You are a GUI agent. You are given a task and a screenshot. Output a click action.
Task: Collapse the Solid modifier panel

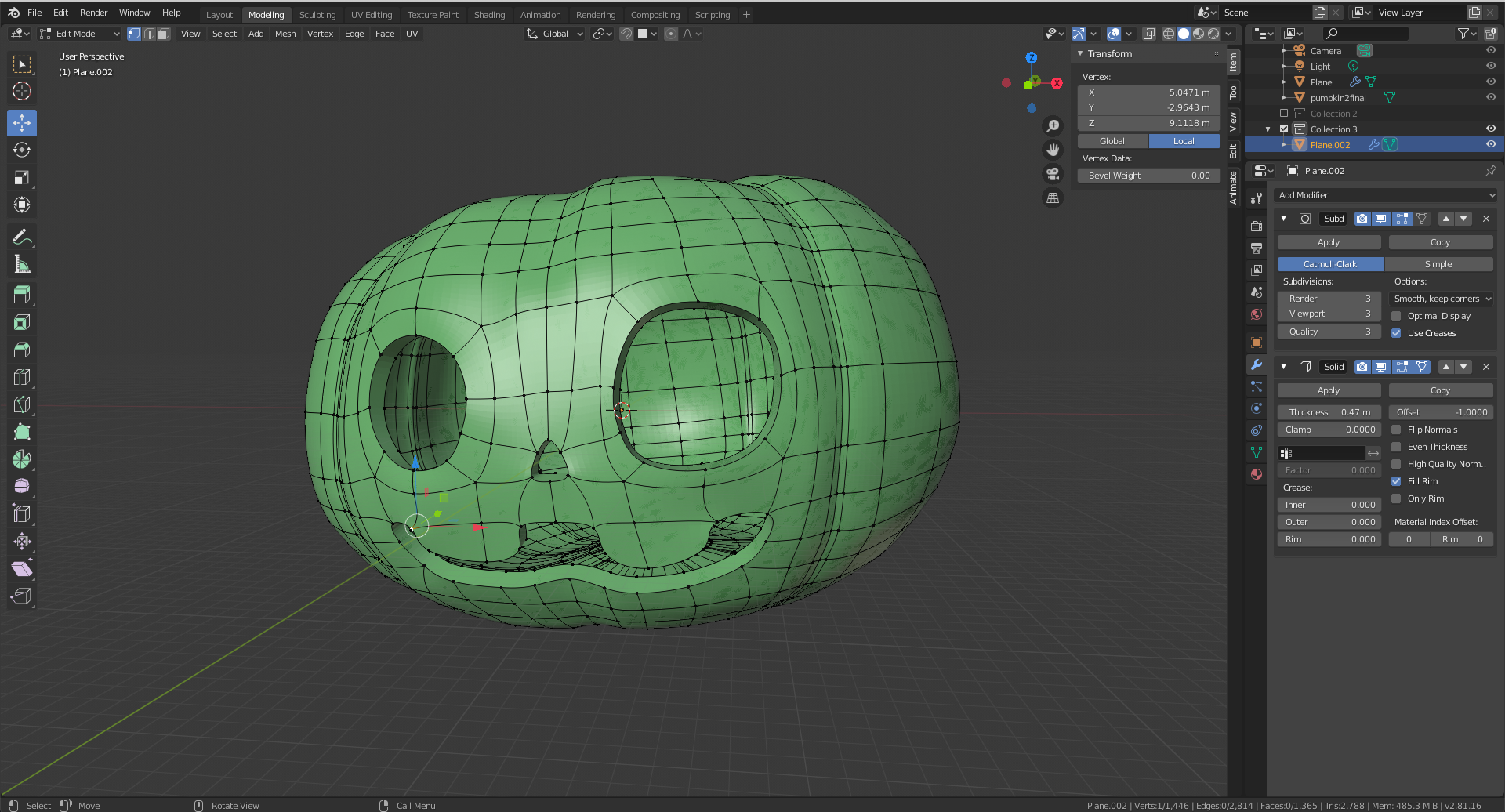(x=1283, y=367)
